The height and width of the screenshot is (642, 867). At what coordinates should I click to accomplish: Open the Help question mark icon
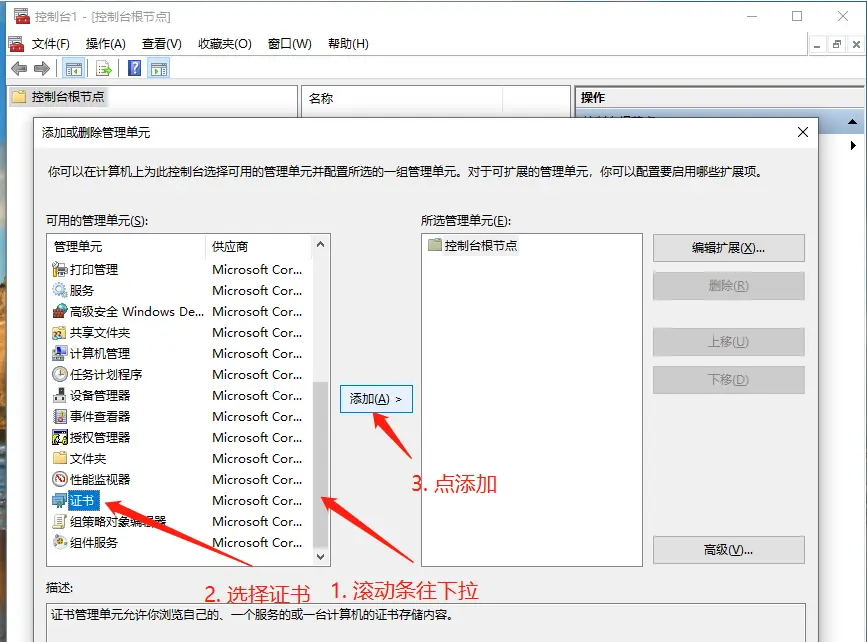134,68
